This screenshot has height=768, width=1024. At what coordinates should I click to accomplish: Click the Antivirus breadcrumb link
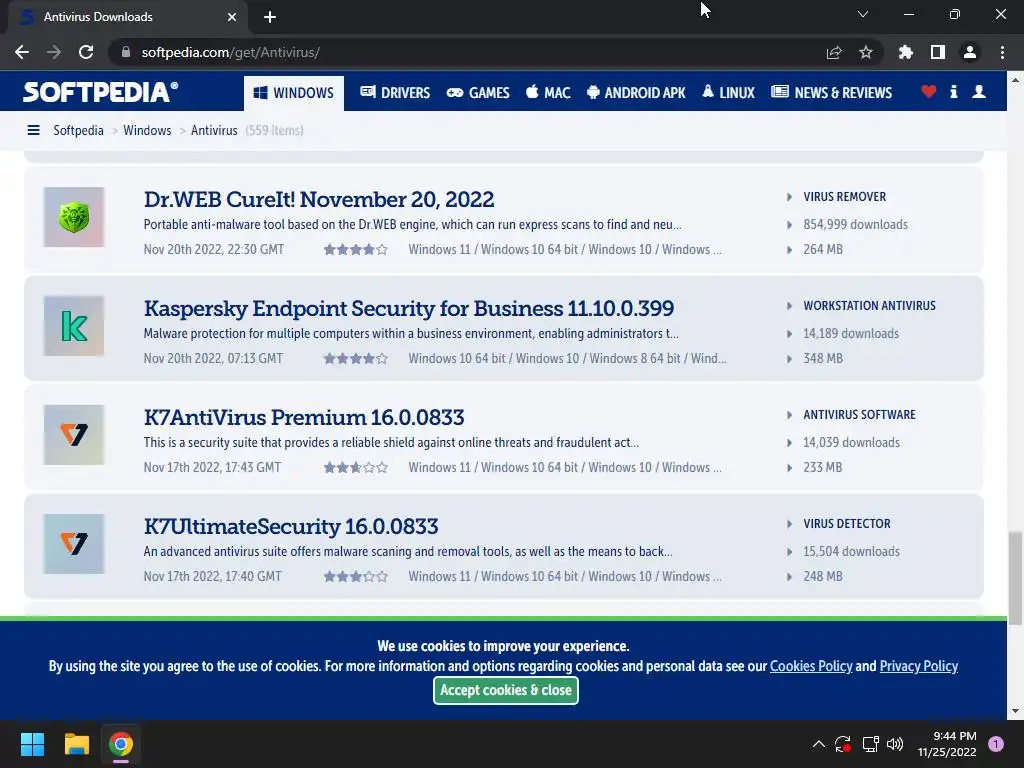[214, 130]
